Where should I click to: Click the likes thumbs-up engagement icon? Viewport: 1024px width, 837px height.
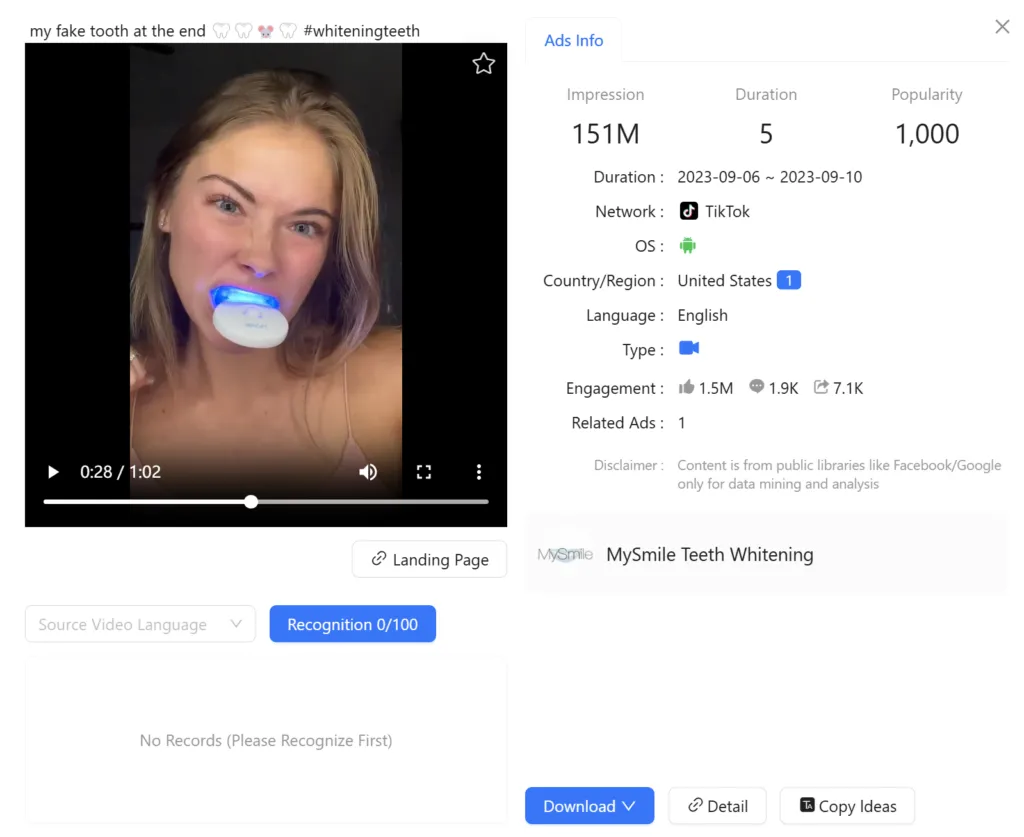tap(686, 387)
